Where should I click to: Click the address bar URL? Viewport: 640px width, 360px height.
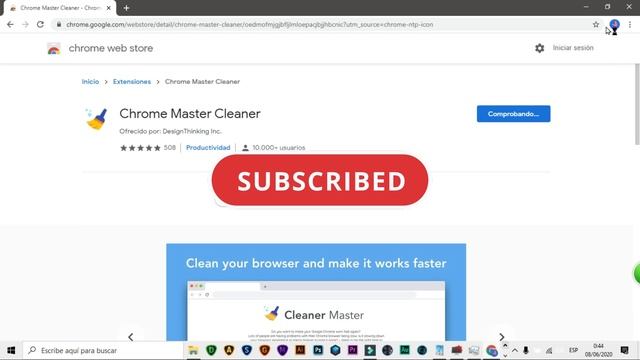pyautogui.click(x=249, y=24)
